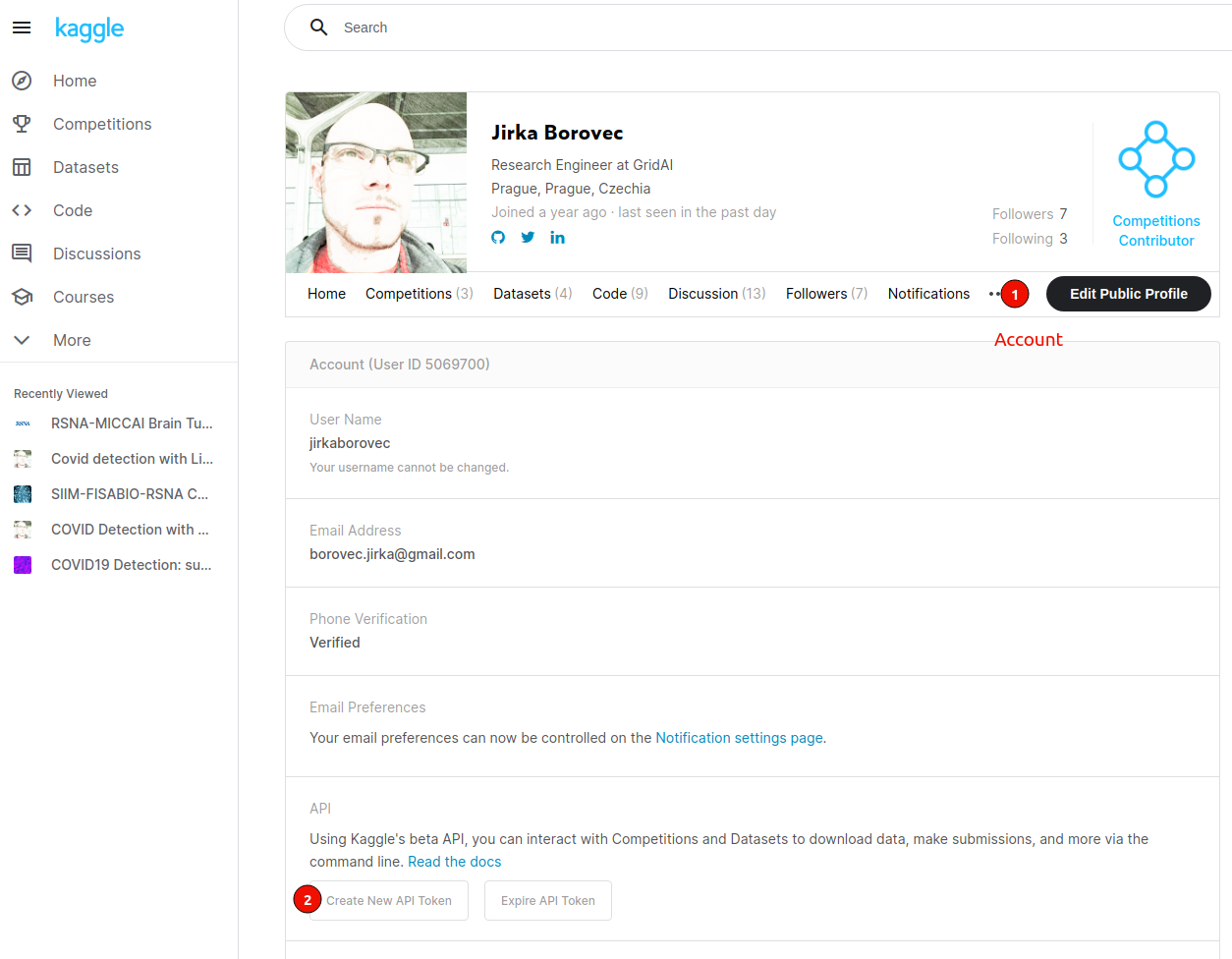Viewport: 1232px width, 959px height.
Task: Click username jirkaborovec text
Action: [350, 443]
